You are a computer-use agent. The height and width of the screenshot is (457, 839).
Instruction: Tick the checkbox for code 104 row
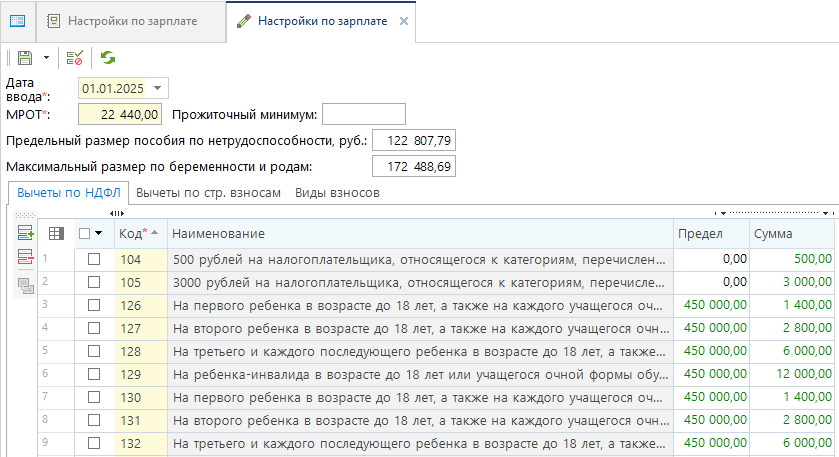tap(94, 259)
